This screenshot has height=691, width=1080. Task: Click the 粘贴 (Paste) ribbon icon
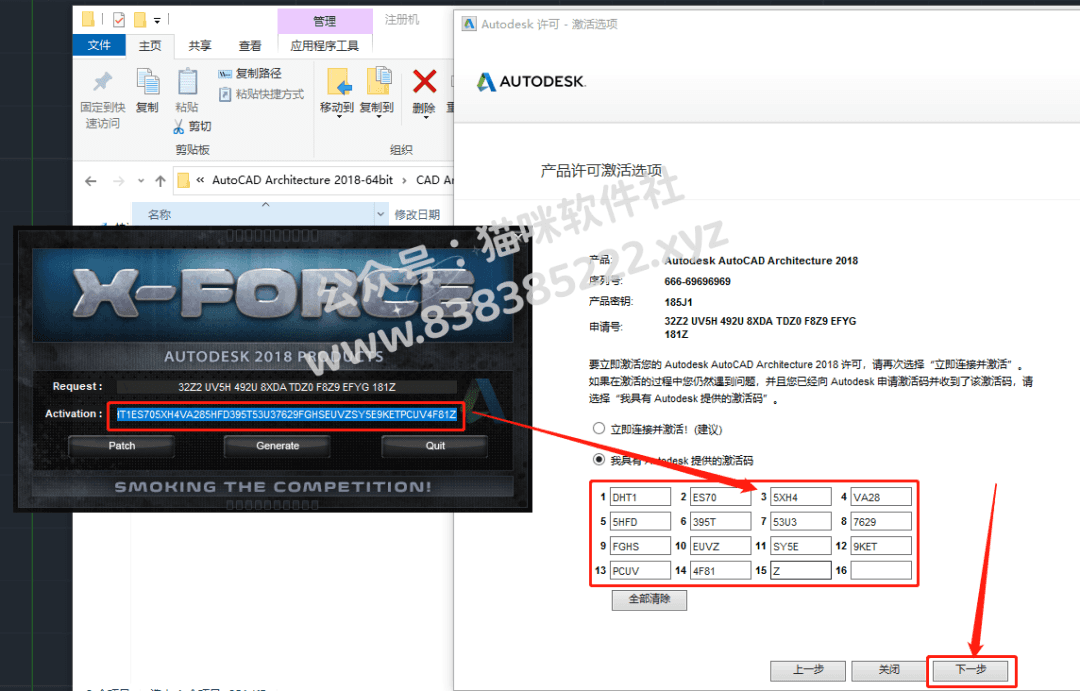tap(187, 81)
